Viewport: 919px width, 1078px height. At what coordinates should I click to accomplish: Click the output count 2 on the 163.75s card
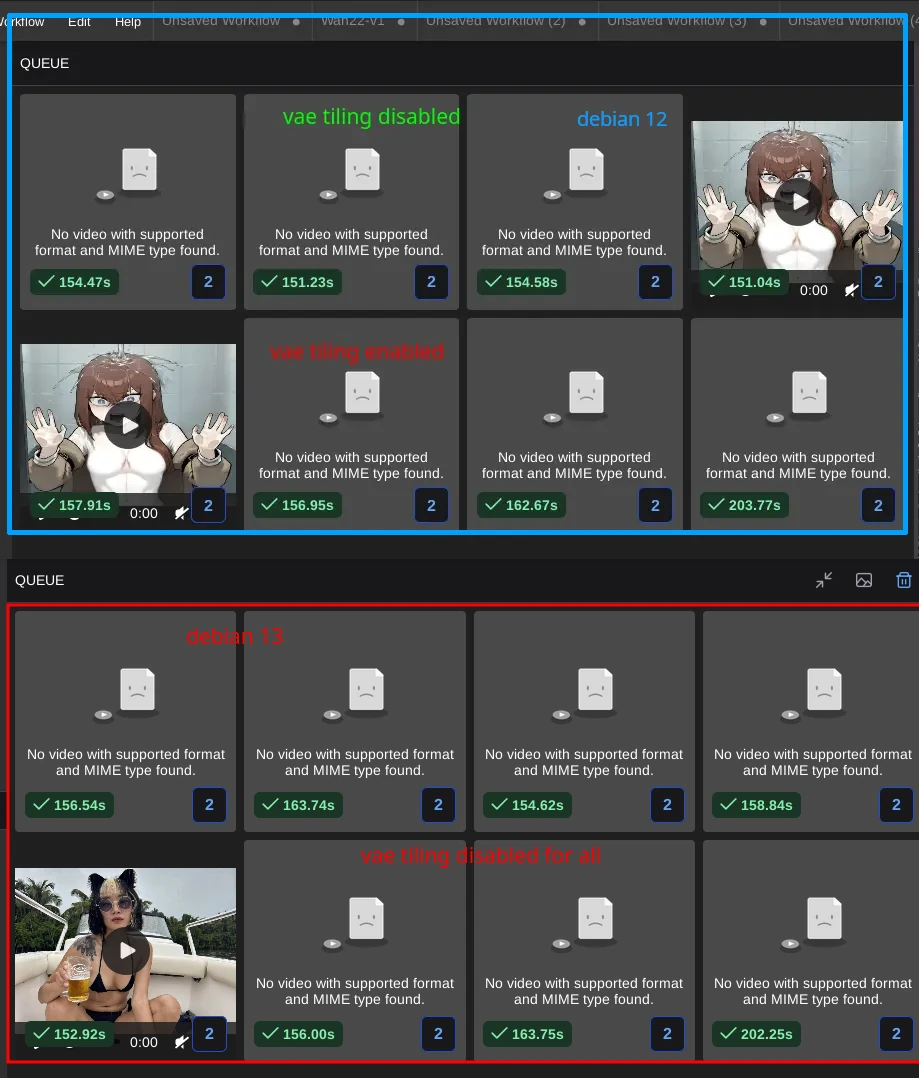(x=667, y=1034)
